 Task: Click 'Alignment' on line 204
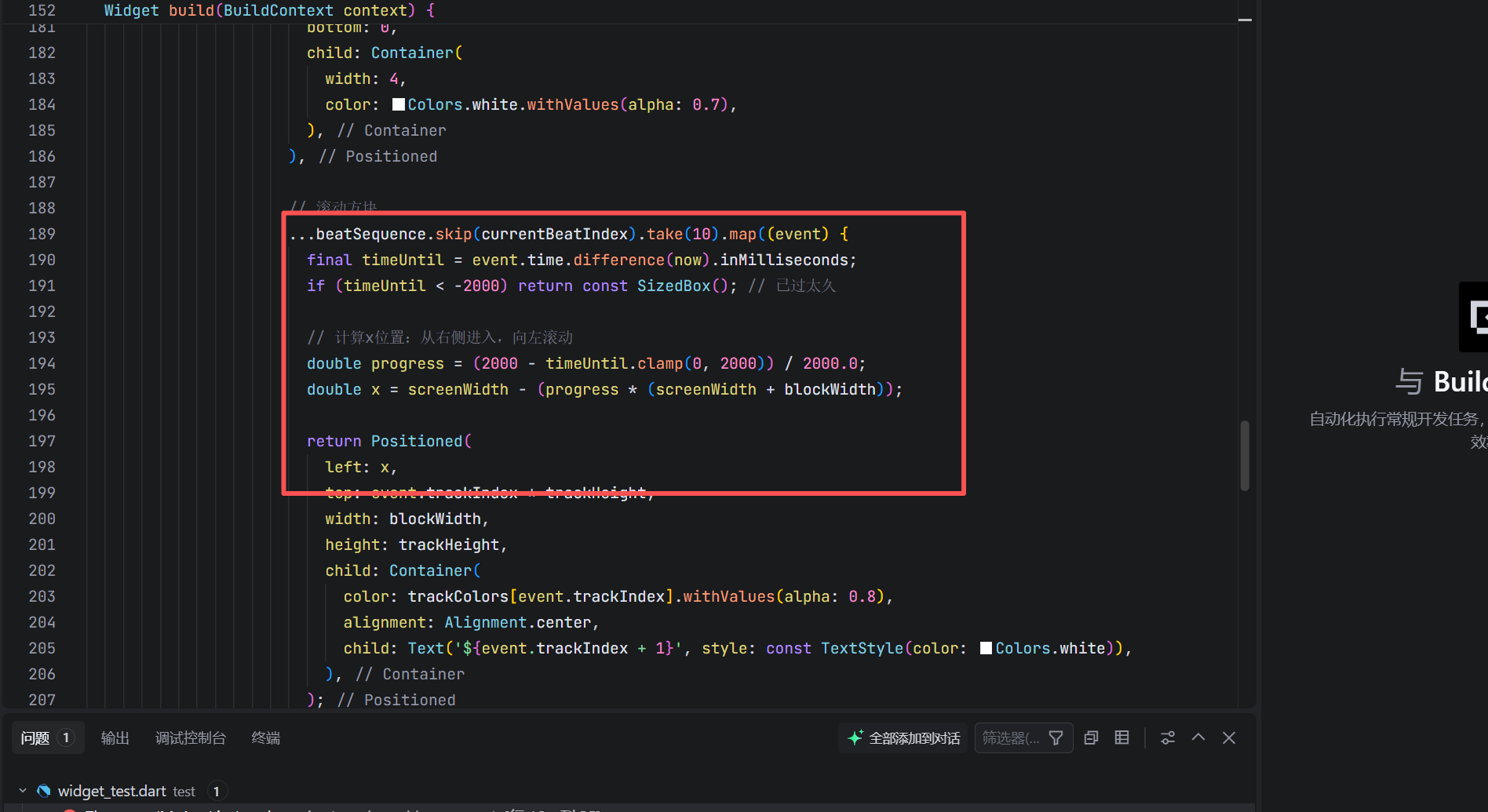pos(486,622)
